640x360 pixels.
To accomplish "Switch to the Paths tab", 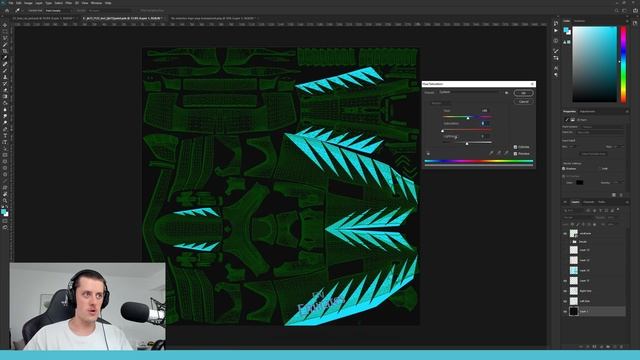I will click(602, 202).
